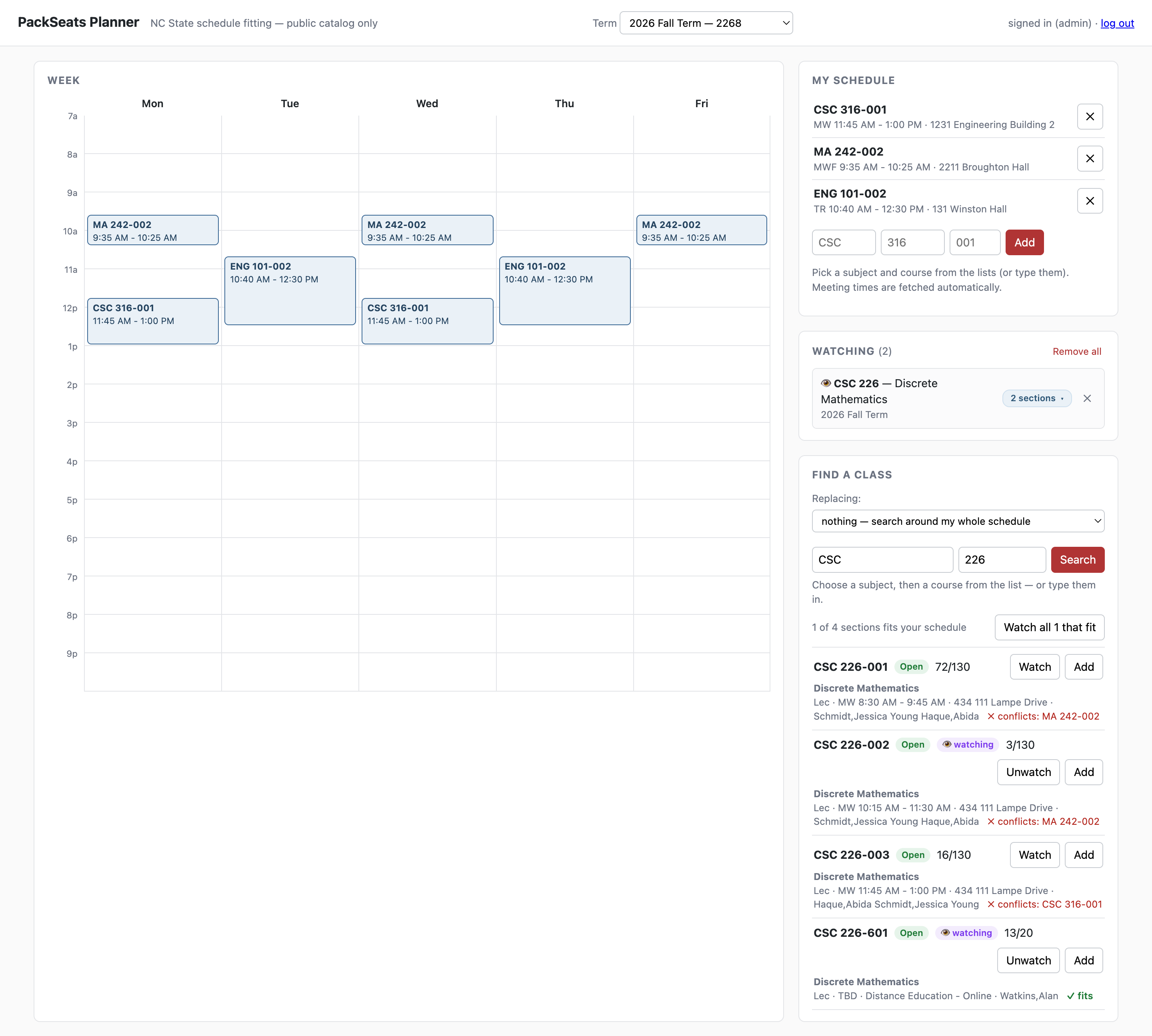Click Open status badge on CSC 226-003
The height and width of the screenshot is (1036, 1152).
coord(912,855)
